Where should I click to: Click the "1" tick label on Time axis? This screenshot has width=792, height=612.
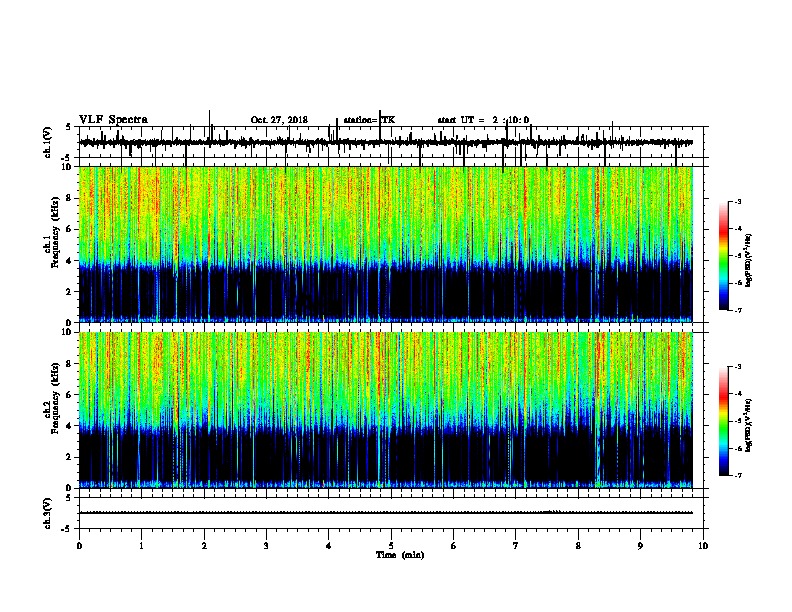(141, 546)
